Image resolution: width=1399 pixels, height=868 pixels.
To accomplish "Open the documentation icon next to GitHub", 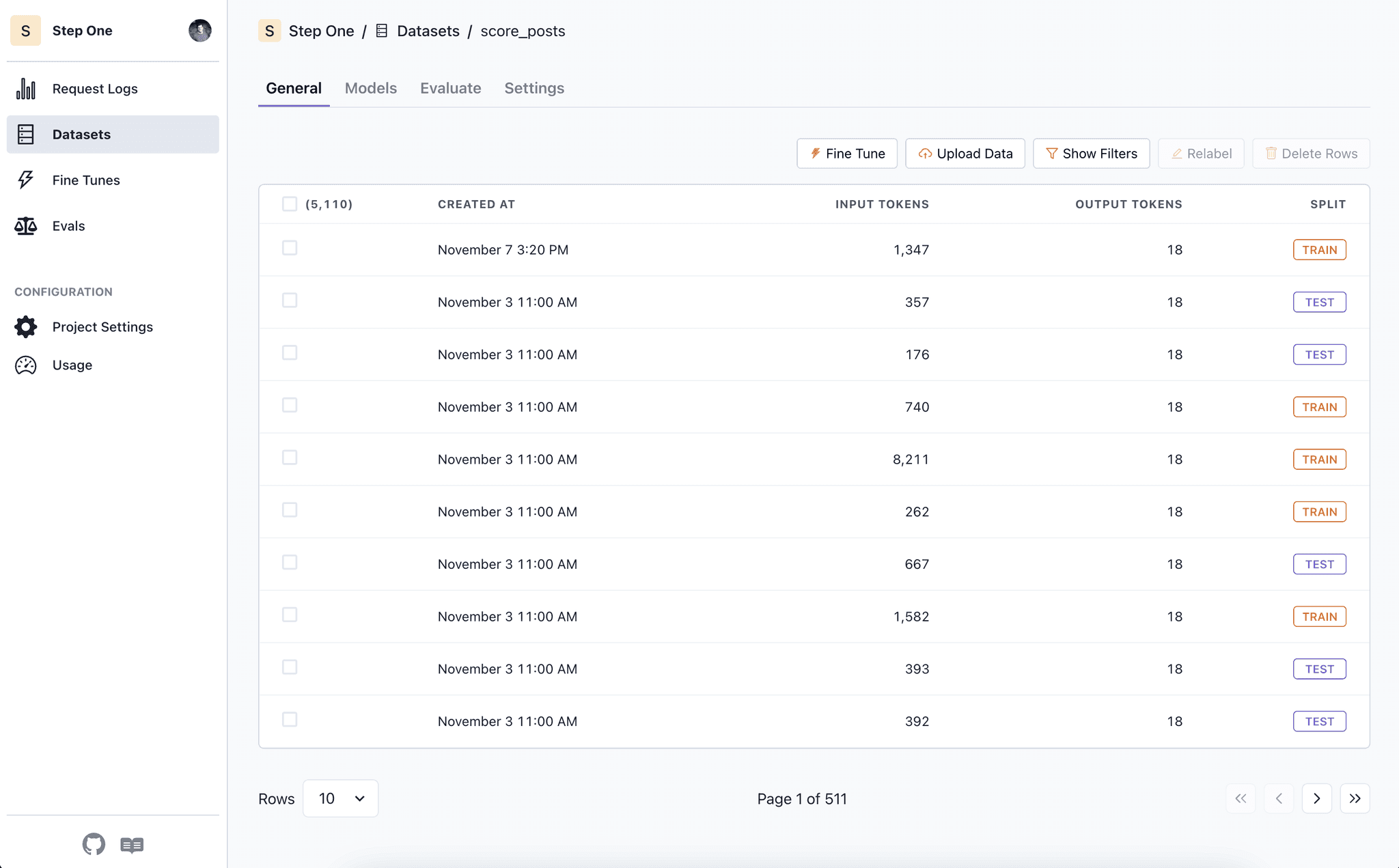I will tap(130, 845).
